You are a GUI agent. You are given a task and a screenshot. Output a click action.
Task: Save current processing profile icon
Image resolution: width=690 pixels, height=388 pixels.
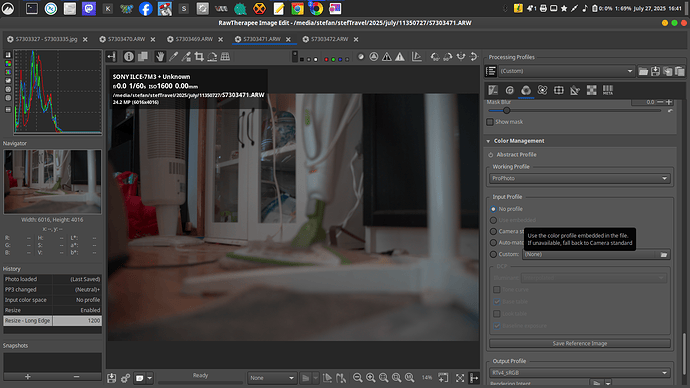tap(655, 71)
